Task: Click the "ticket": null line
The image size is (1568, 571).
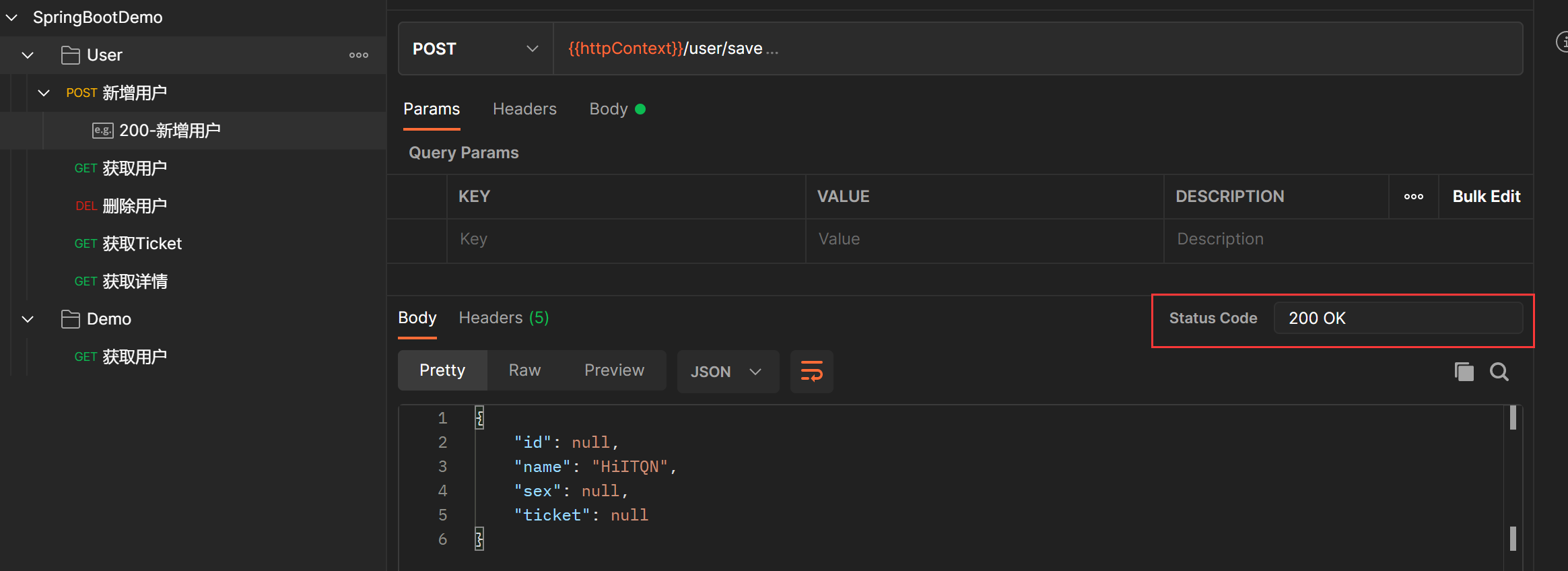Action: [580, 515]
